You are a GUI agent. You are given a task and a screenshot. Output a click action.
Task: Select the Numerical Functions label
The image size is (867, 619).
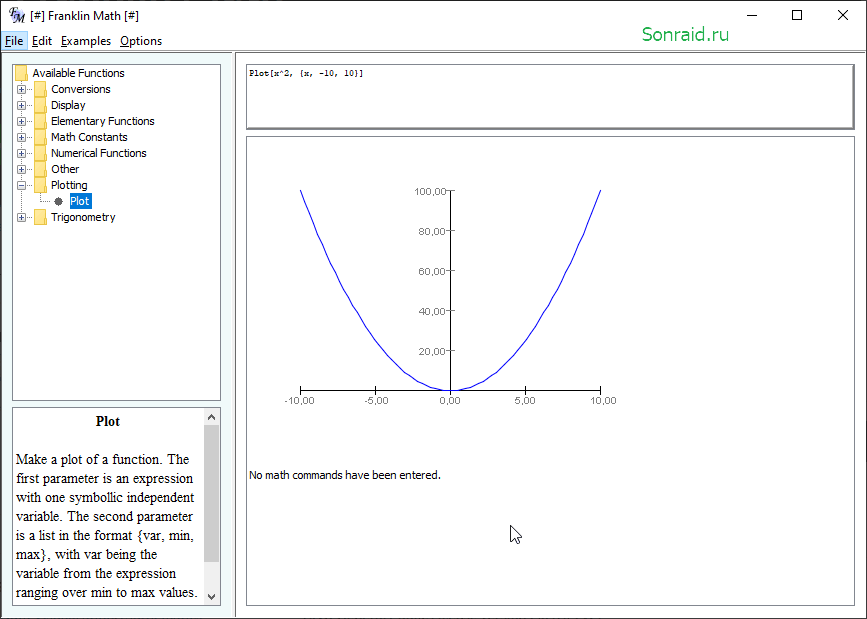(x=98, y=153)
